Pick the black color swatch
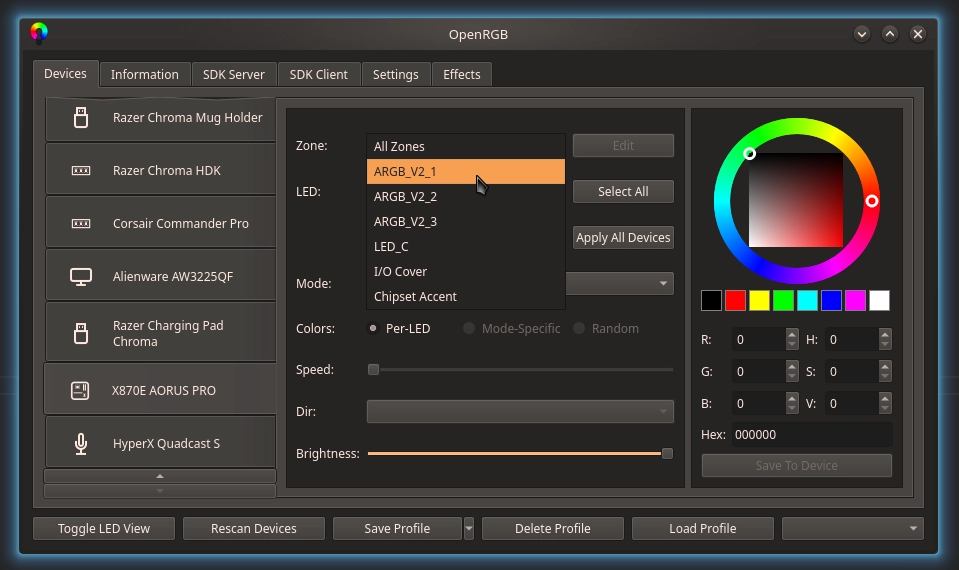Image resolution: width=959 pixels, height=570 pixels. 711,300
